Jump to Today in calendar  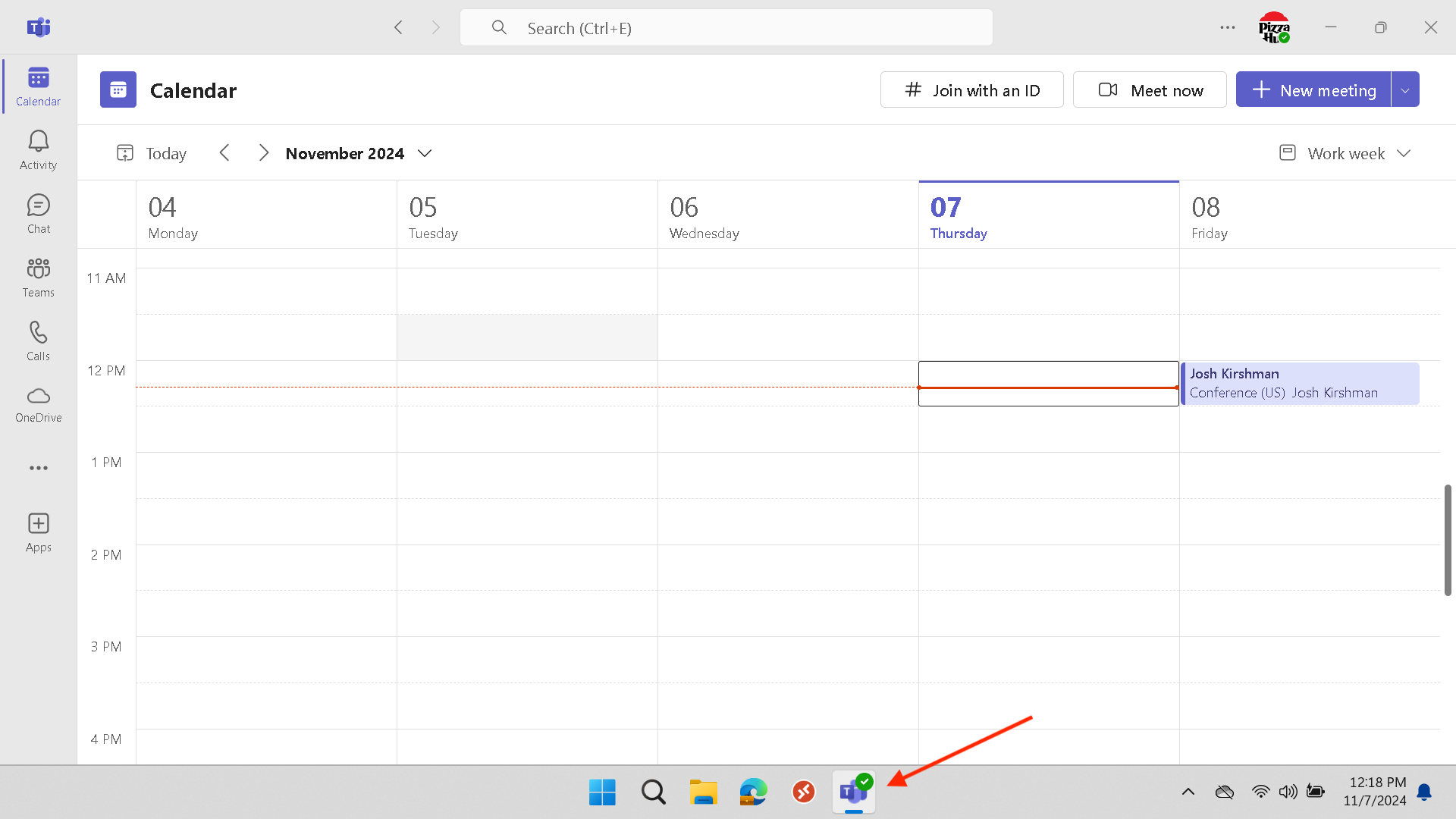coord(152,153)
